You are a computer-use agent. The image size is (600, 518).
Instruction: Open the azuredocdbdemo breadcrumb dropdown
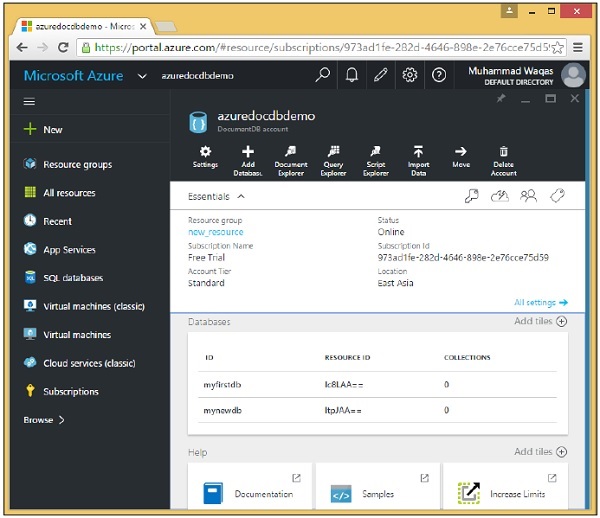click(x=142, y=76)
